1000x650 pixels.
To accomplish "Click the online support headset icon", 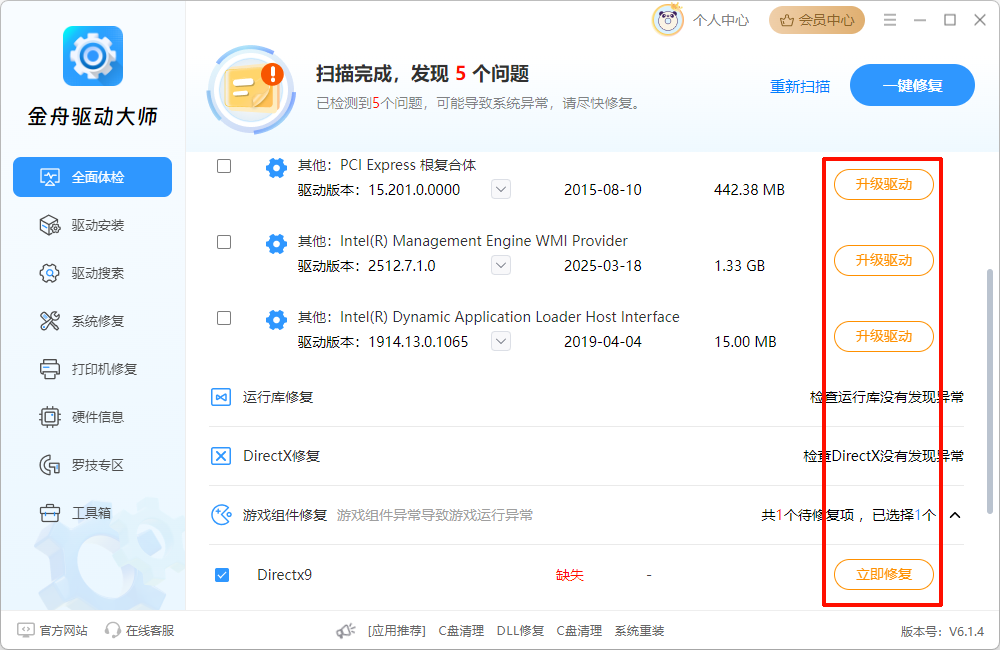I will click(112, 630).
